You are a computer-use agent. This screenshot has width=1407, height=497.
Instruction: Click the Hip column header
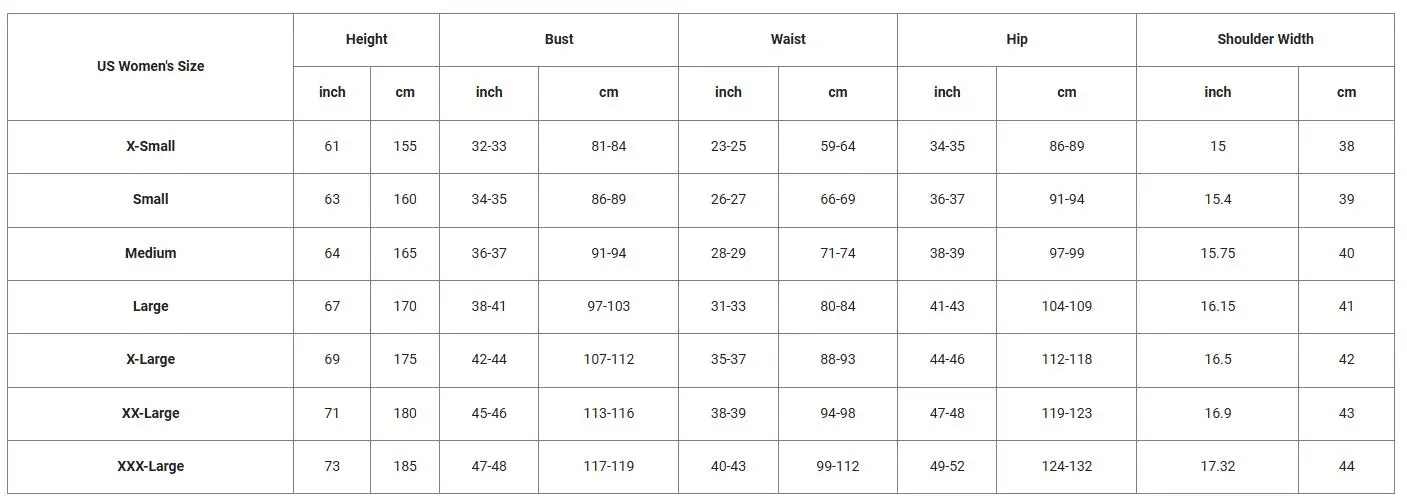[x=1017, y=39]
